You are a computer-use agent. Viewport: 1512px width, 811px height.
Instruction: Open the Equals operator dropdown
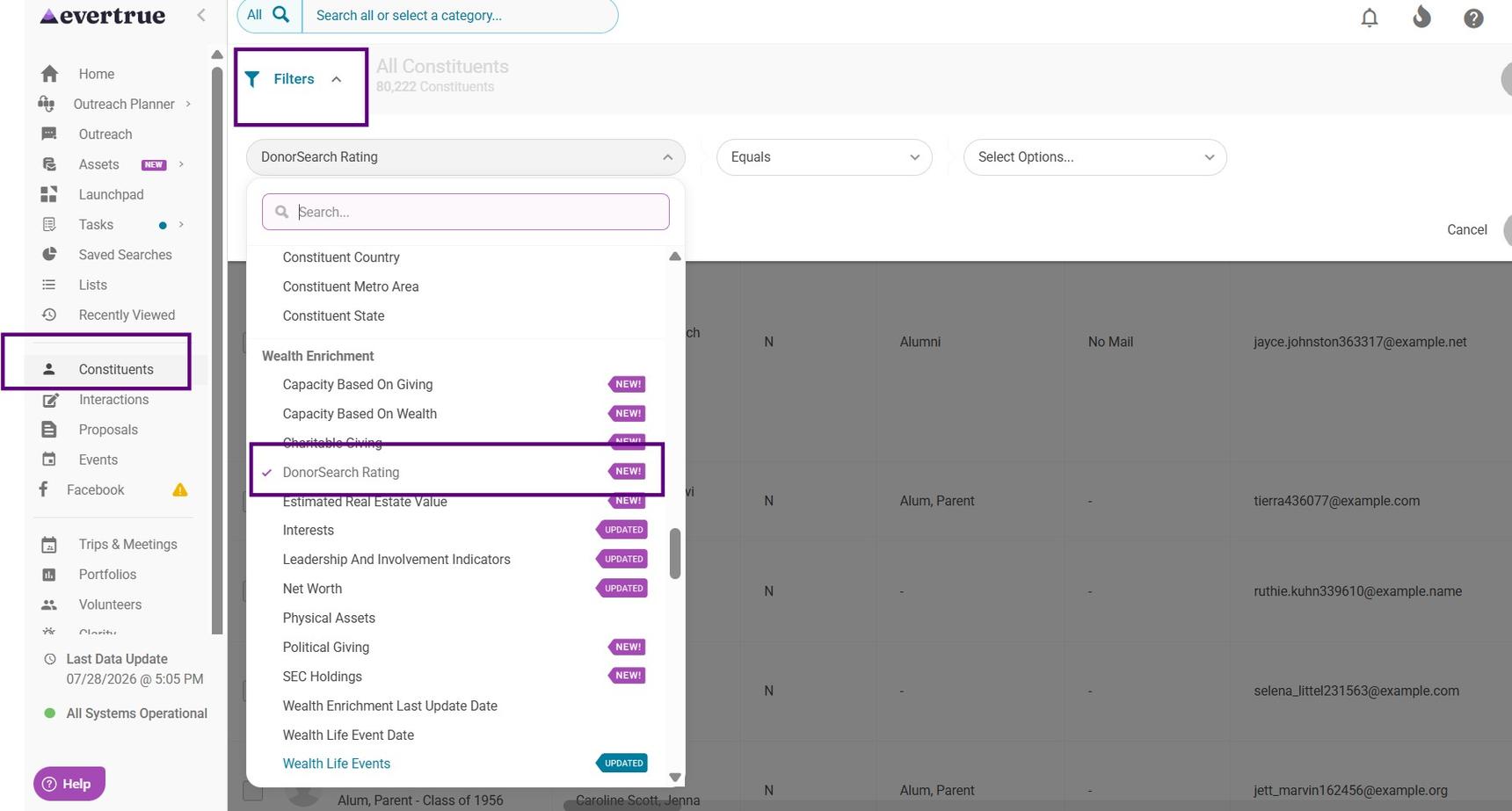(824, 157)
